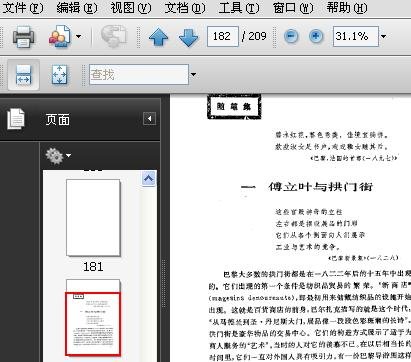Zoom in with the plus button
The image size is (411, 362).
[316, 36]
